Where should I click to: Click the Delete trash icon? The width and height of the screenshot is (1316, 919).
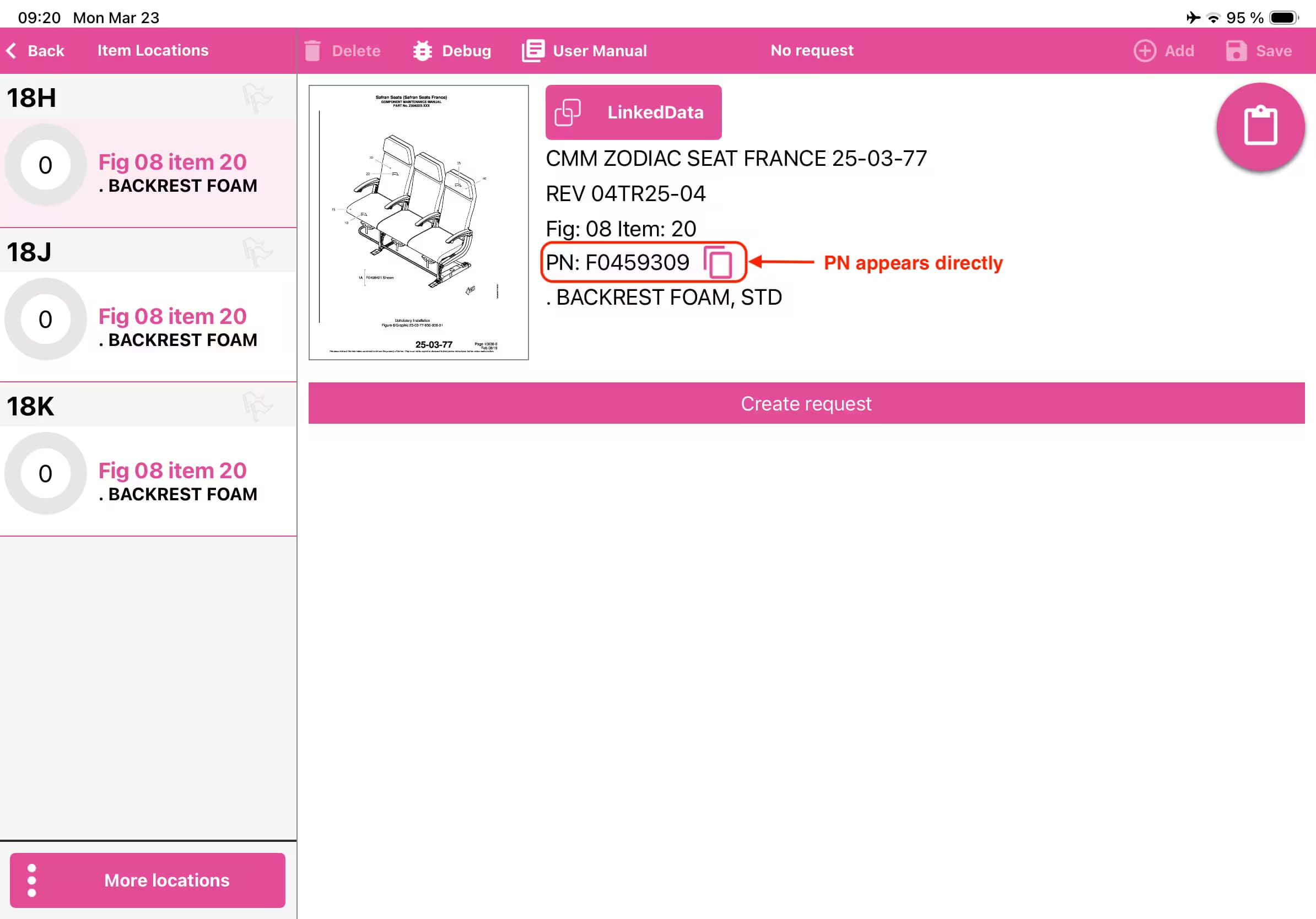312,51
